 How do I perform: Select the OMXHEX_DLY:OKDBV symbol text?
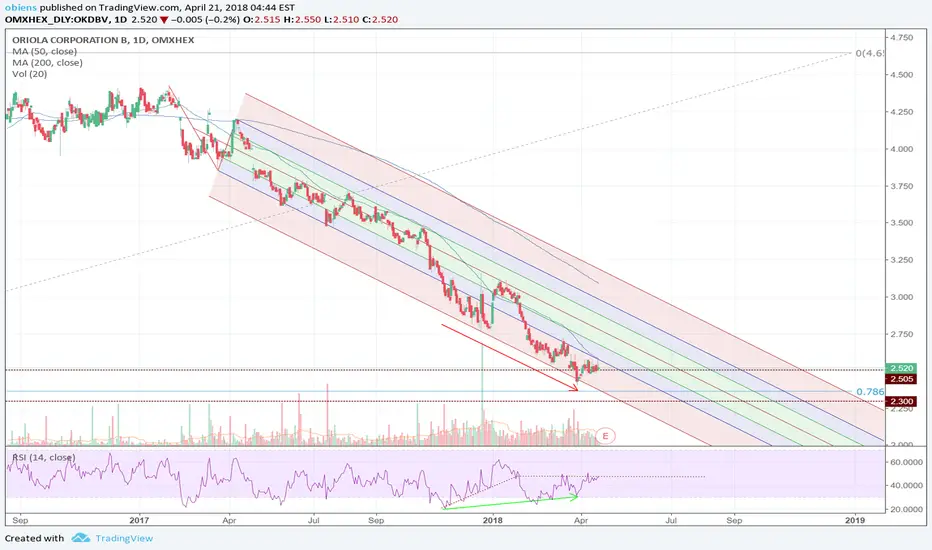(x=57, y=20)
